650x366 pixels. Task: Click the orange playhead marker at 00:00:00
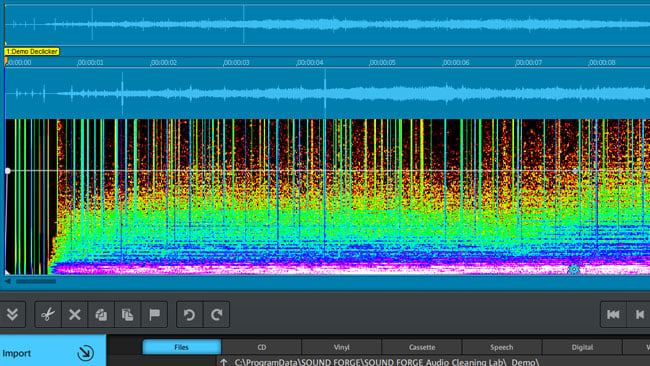(x=6, y=61)
